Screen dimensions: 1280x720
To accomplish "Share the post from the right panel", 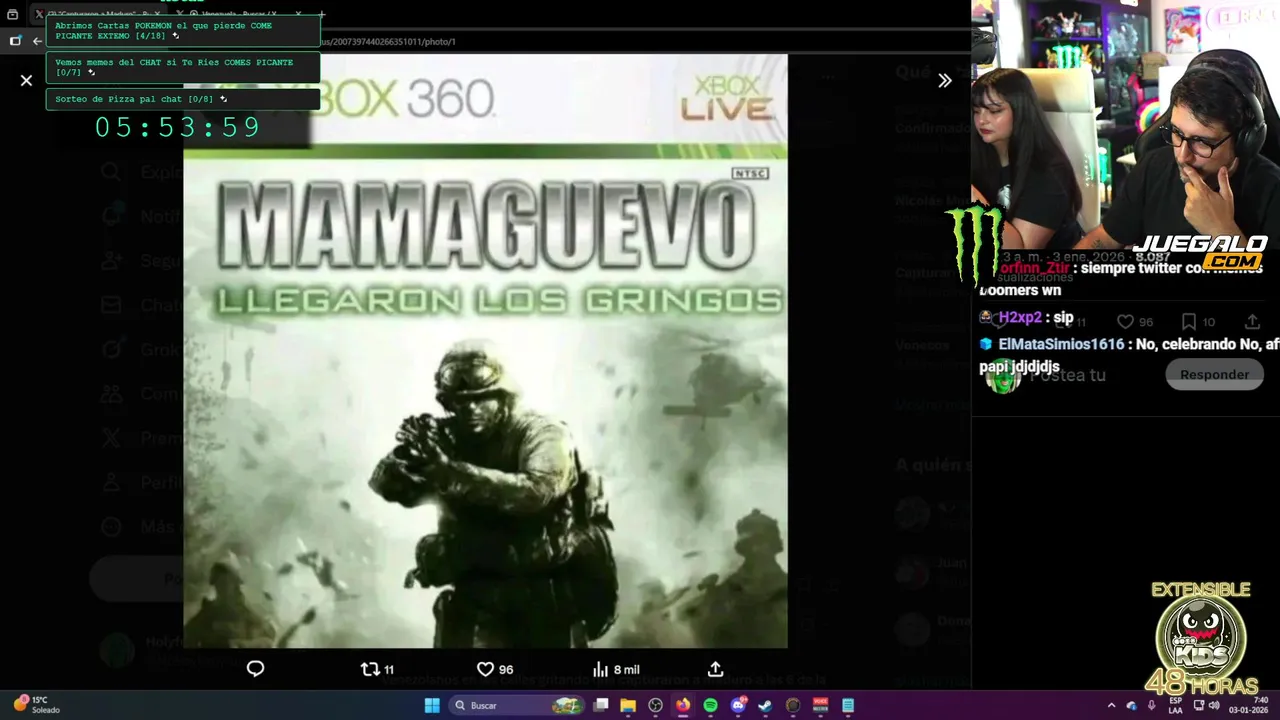I will tap(1252, 322).
